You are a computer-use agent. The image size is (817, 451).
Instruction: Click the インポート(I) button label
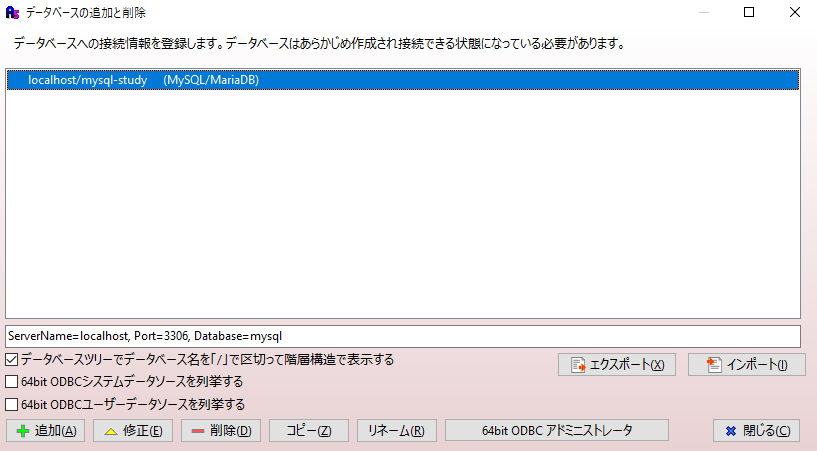pyautogui.click(x=757, y=365)
